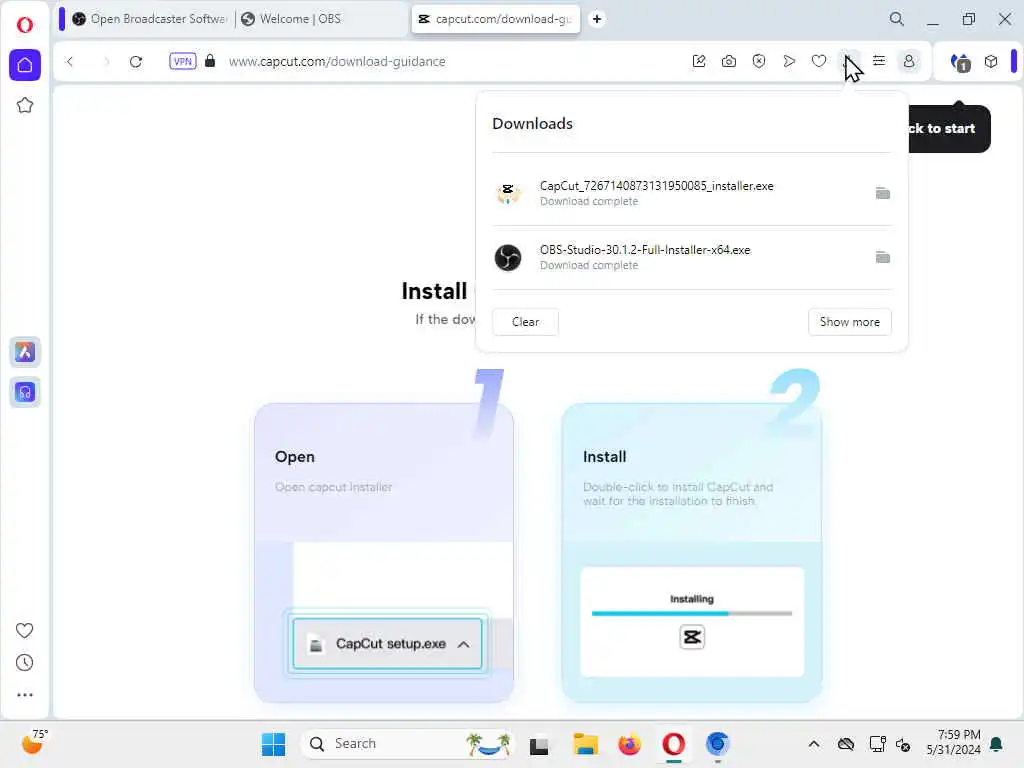Click the forward navigation arrow
This screenshot has height=768, width=1024.
[x=106, y=61]
